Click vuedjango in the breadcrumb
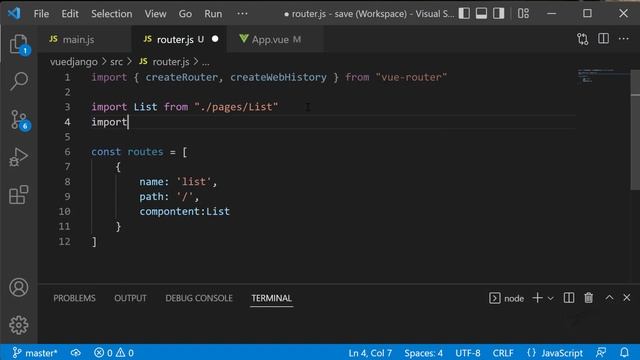The width and height of the screenshot is (640, 360). [x=73, y=62]
